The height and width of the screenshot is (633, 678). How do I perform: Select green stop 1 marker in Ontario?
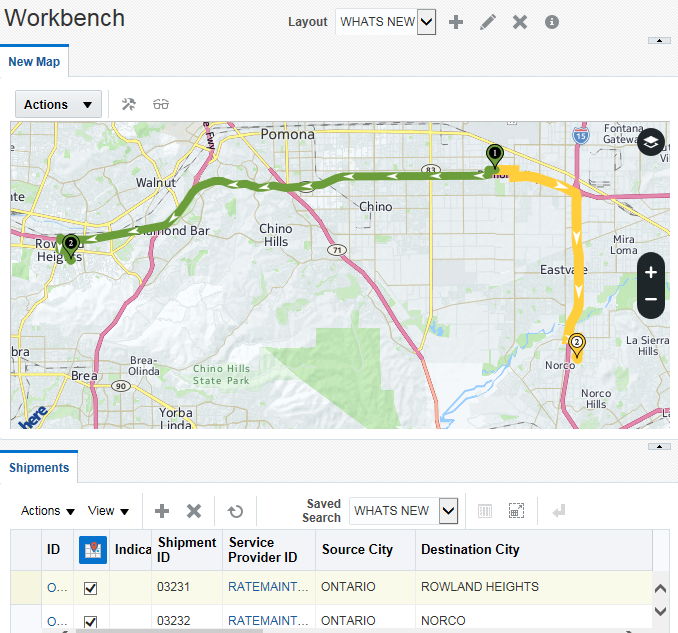[x=494, y=156]
